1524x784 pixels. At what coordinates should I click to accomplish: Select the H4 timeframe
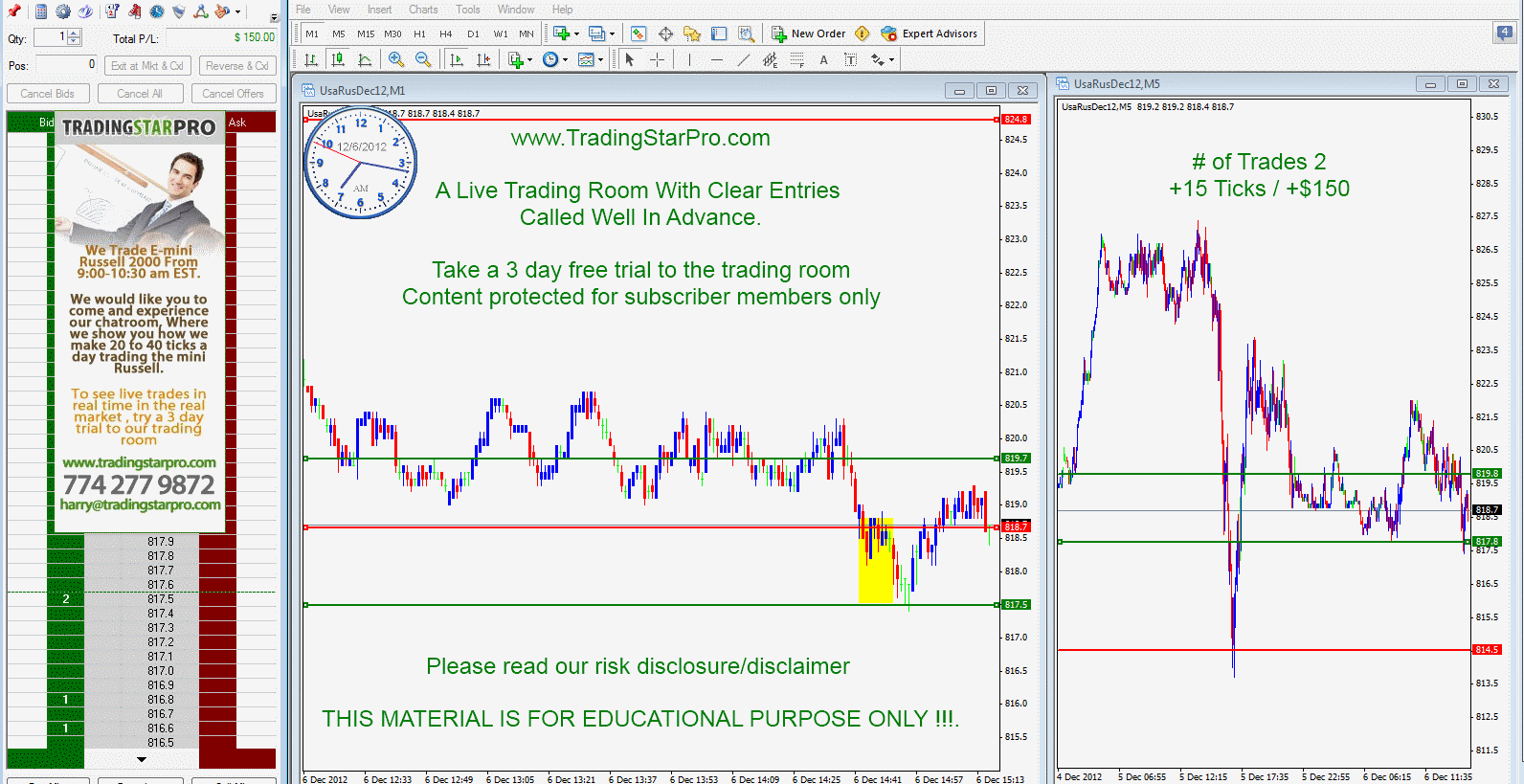click(446, 34)
